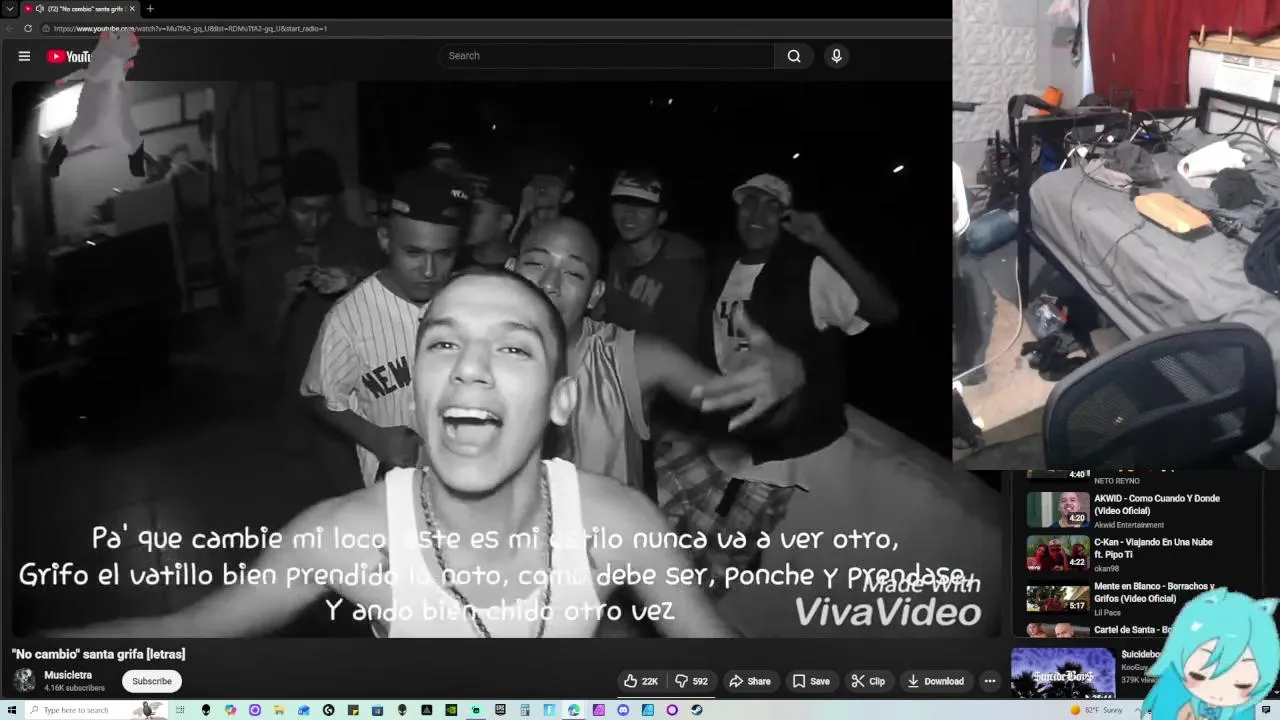
Task: Click the Lil Pacs channel name
Action: (1107, 612)
